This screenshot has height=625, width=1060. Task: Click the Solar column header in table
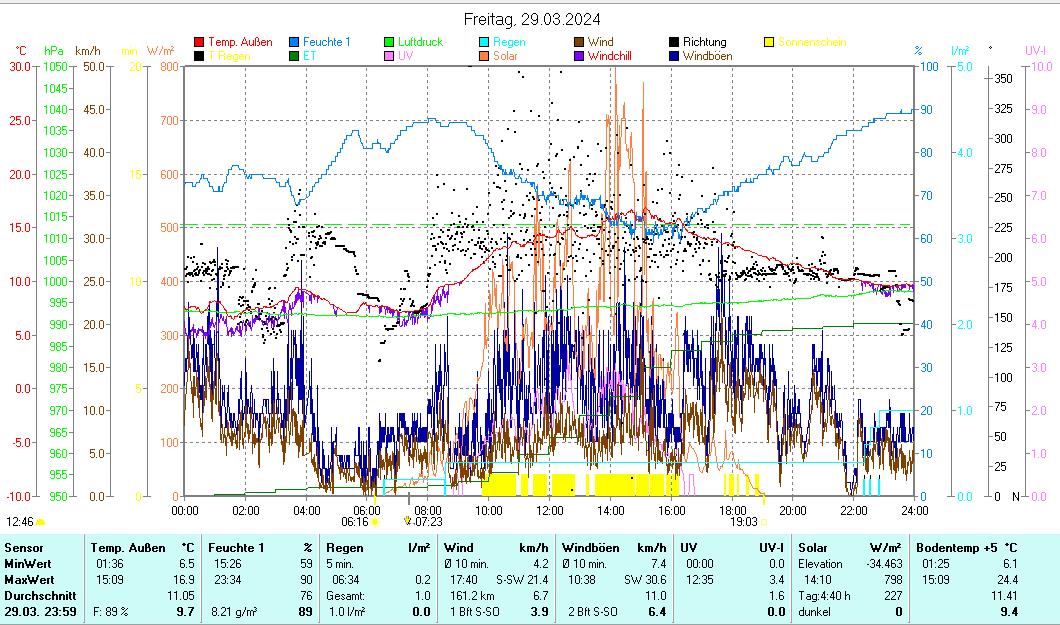click(813, 548)
